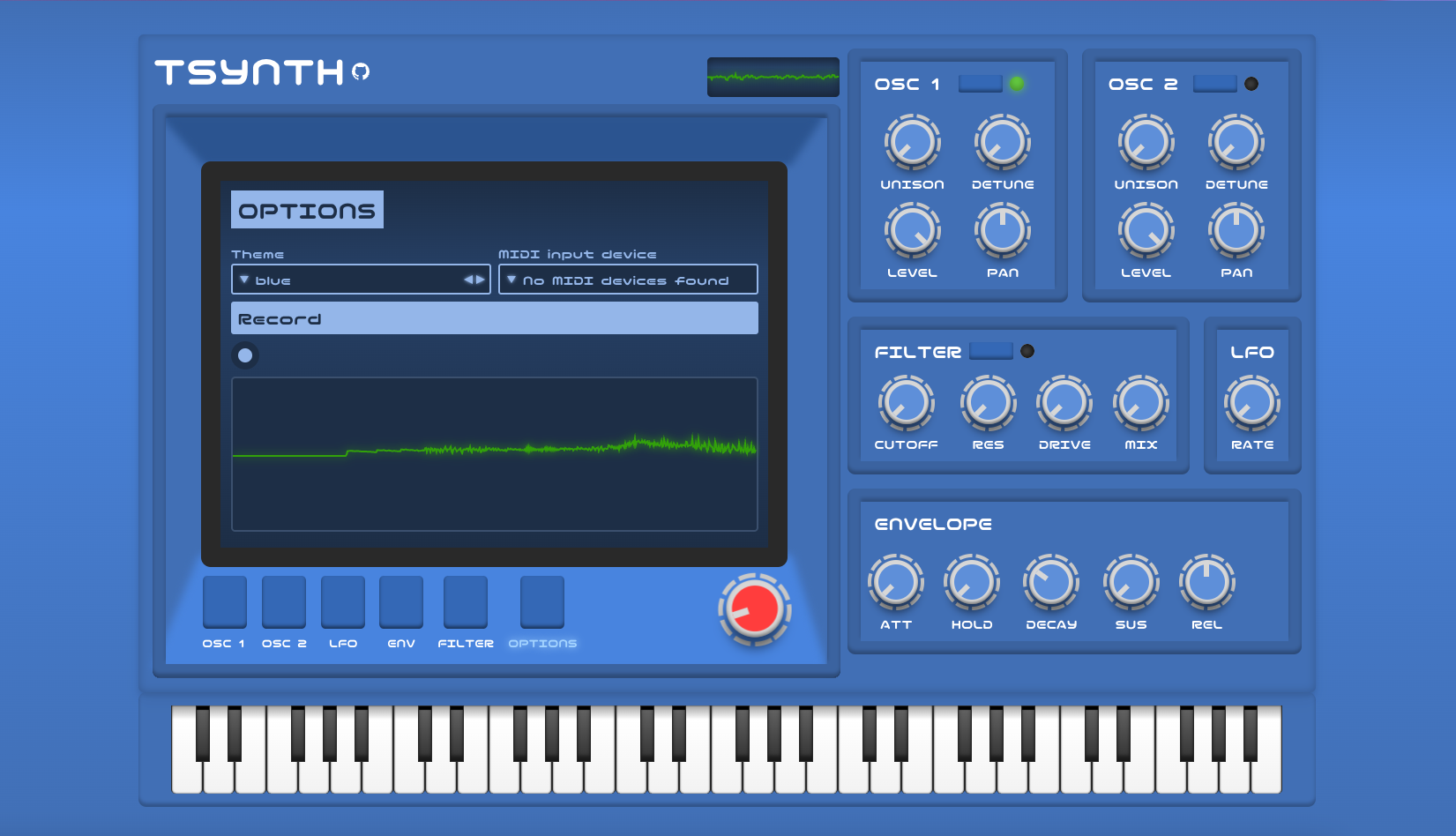Viewport: 1456px width, 836px height.
Task: Toggle the OSC 1 power switch
Action: (x=981, y=84)
